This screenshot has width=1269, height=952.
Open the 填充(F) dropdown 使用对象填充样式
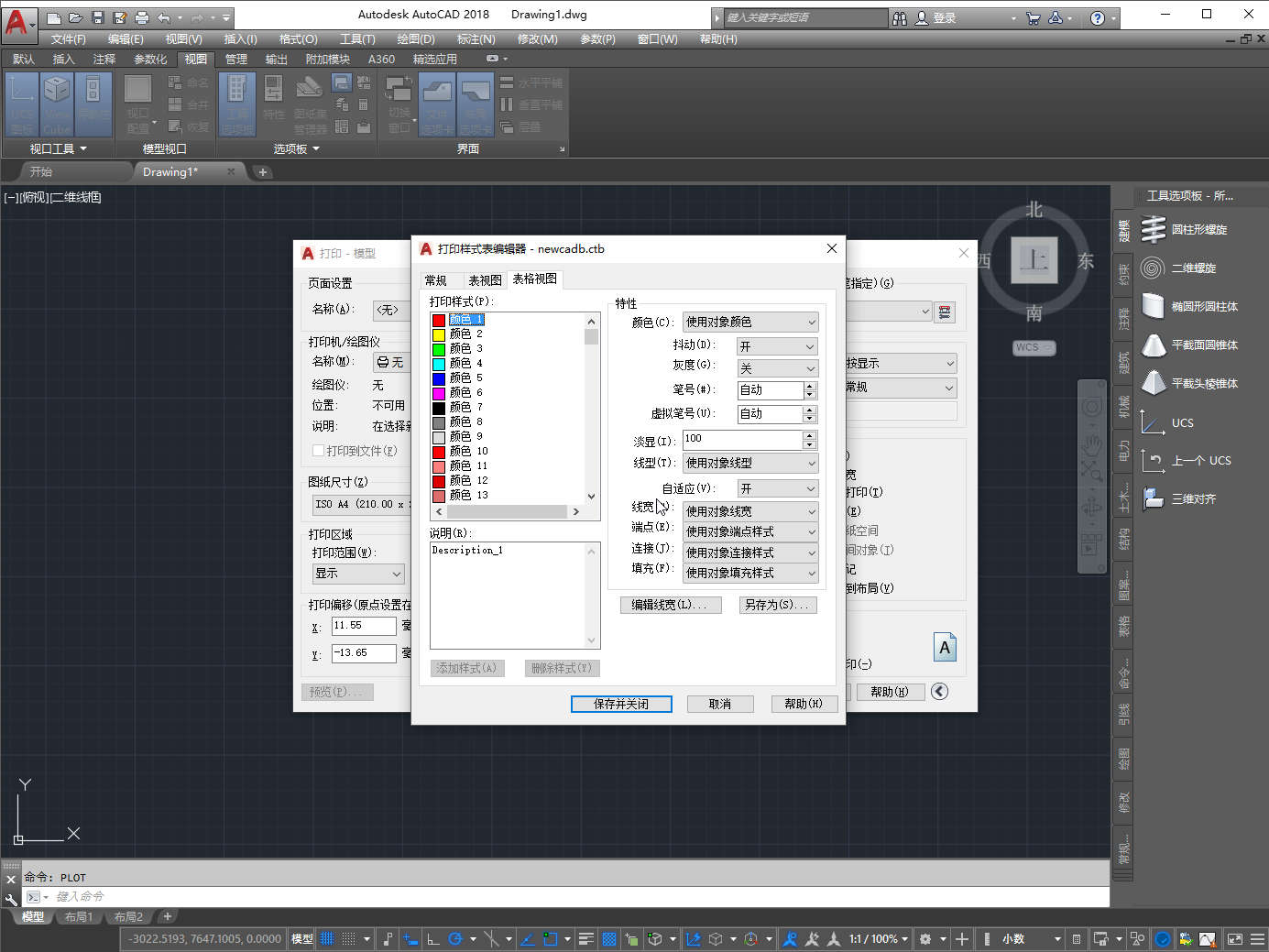(x=750, y=573)
